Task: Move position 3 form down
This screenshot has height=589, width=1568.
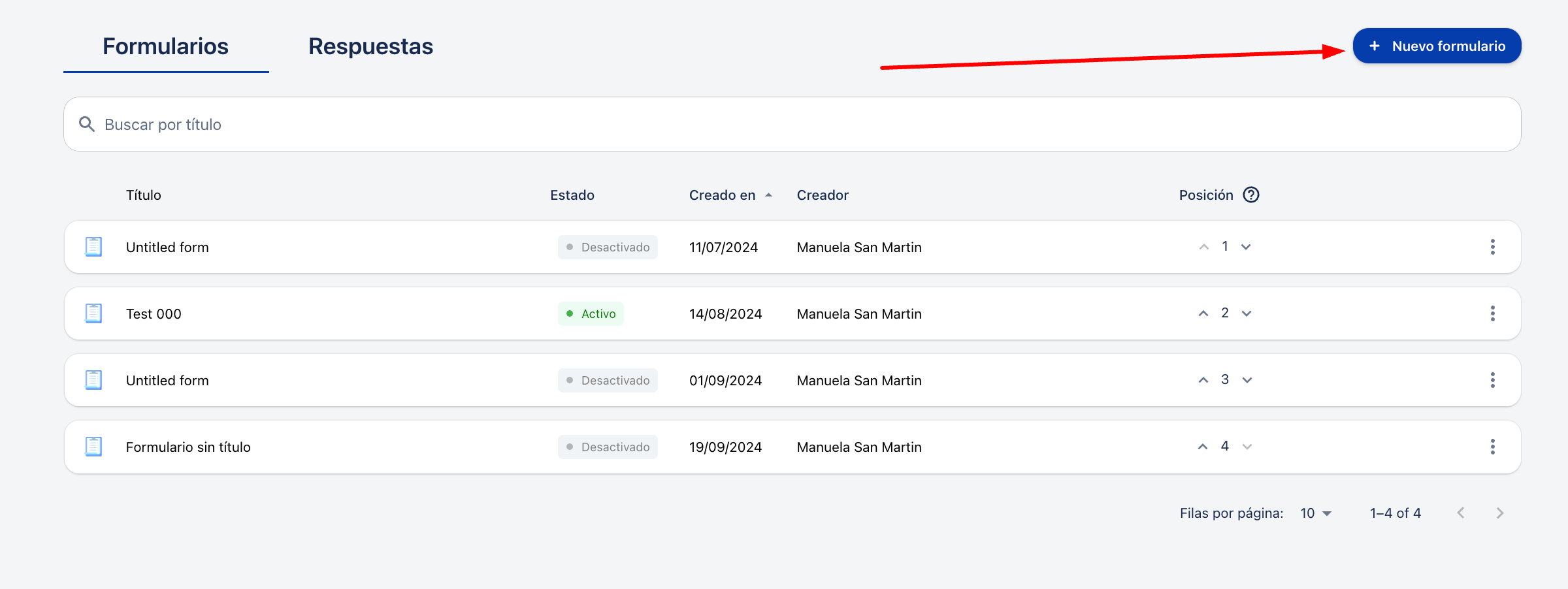Action: 1247,380
